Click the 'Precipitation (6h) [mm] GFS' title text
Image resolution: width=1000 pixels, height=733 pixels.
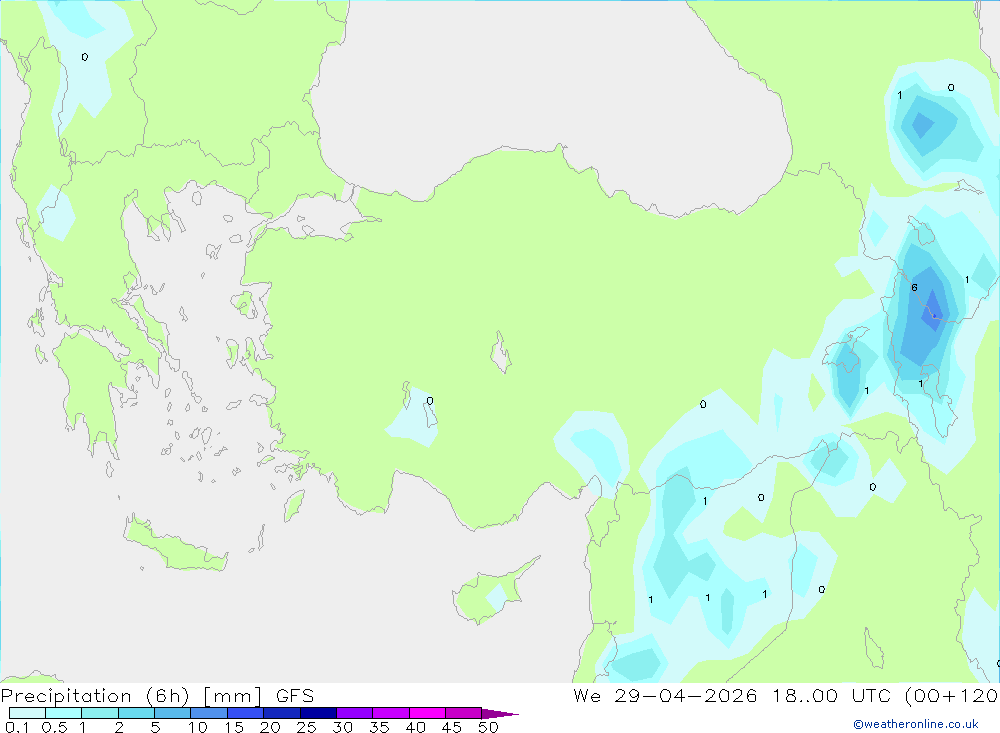coord(158,696)
